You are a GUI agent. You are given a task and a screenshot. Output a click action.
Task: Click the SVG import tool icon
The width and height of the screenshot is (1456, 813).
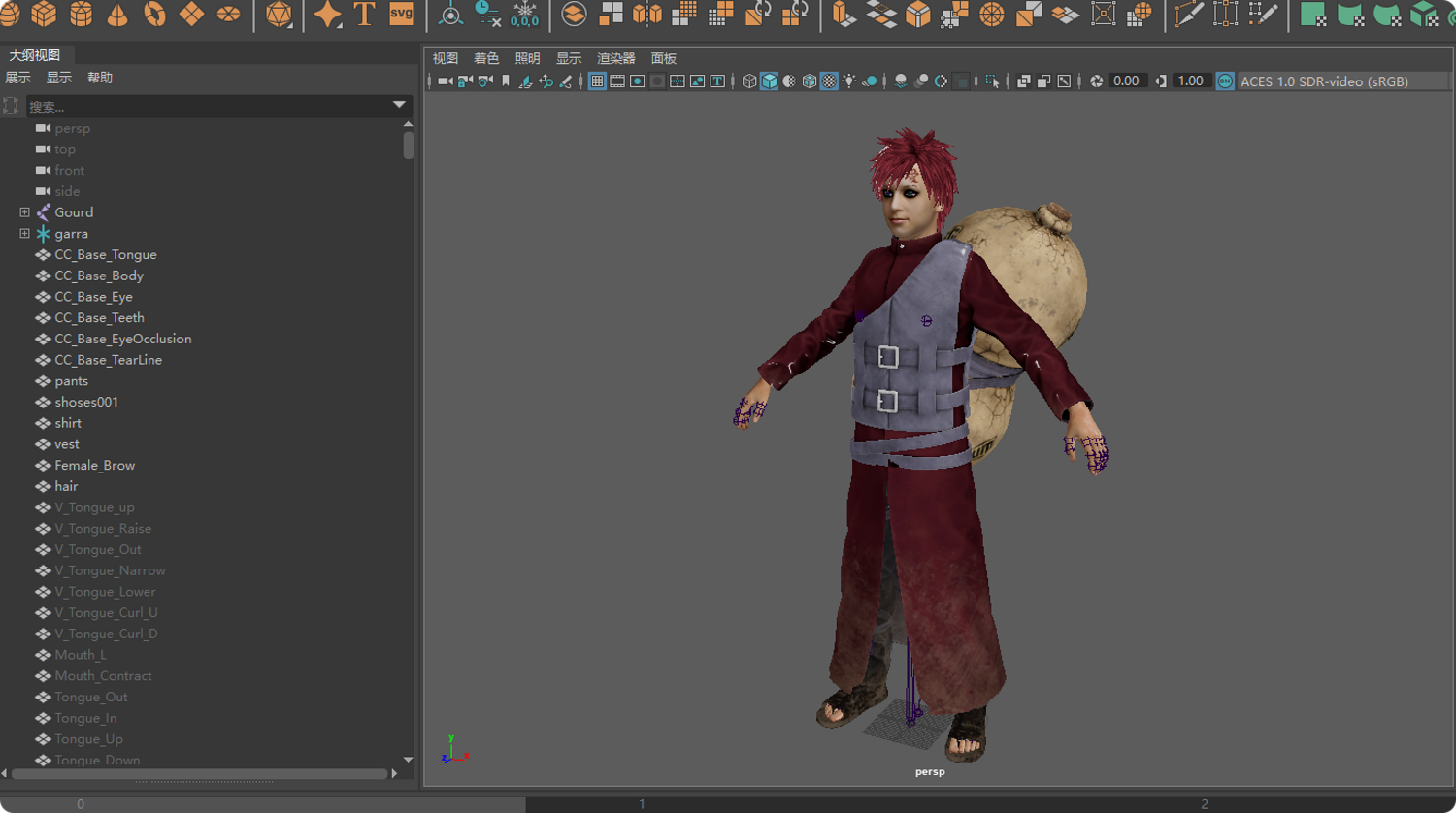coord(401,15)
